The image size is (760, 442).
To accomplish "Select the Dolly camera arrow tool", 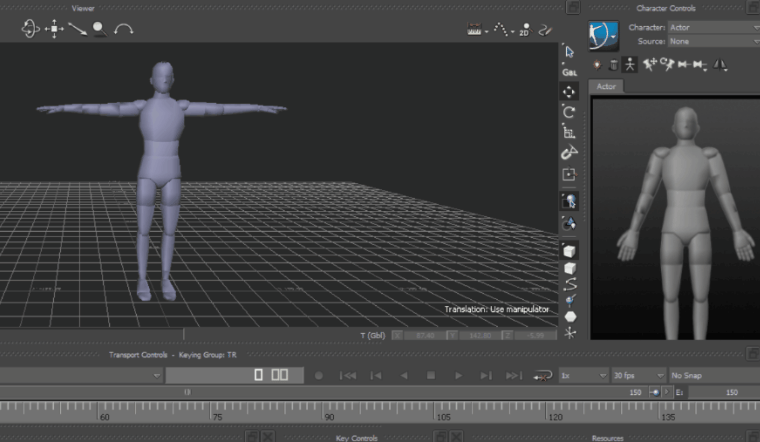I will (78, 29).
